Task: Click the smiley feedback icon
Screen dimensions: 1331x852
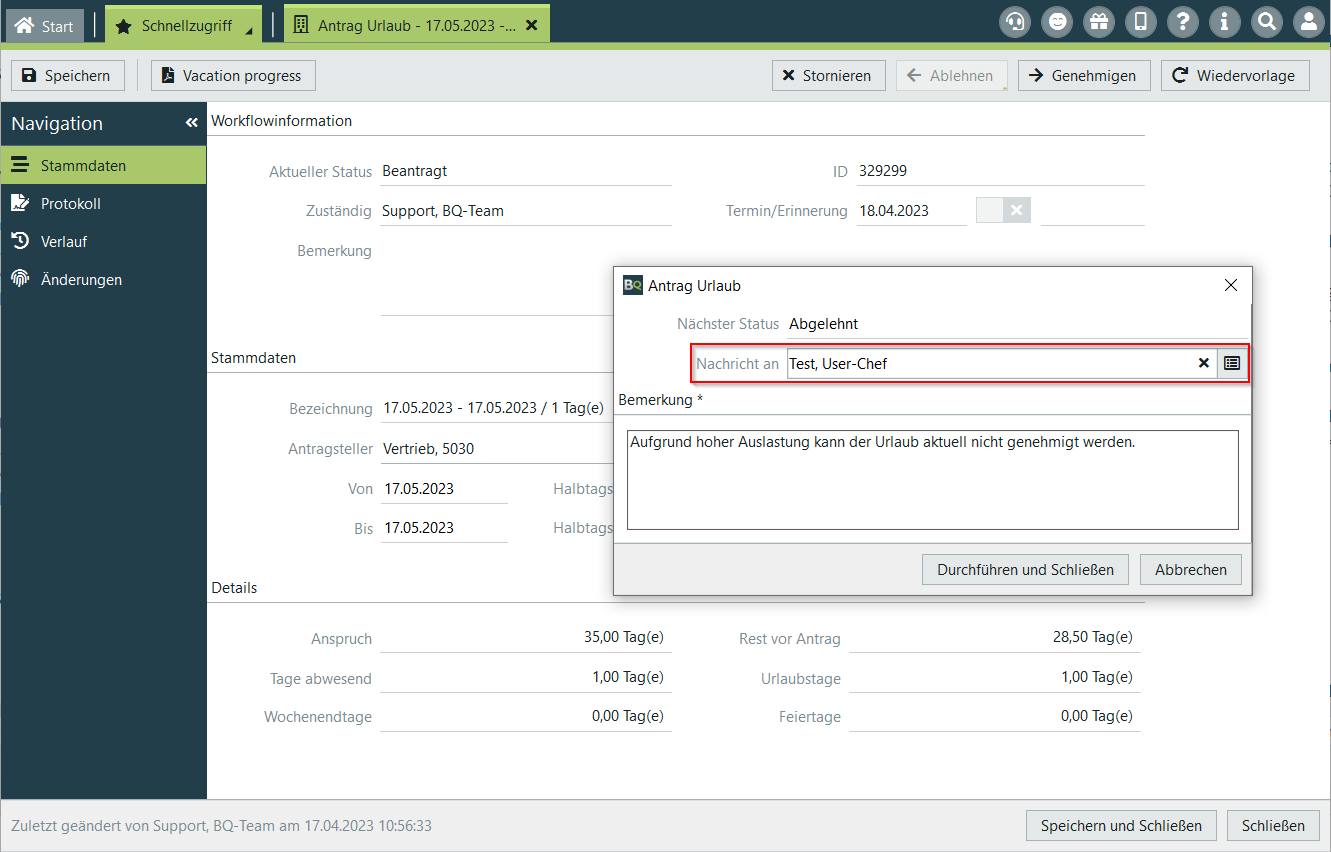Action: [x=1057, y=22]
